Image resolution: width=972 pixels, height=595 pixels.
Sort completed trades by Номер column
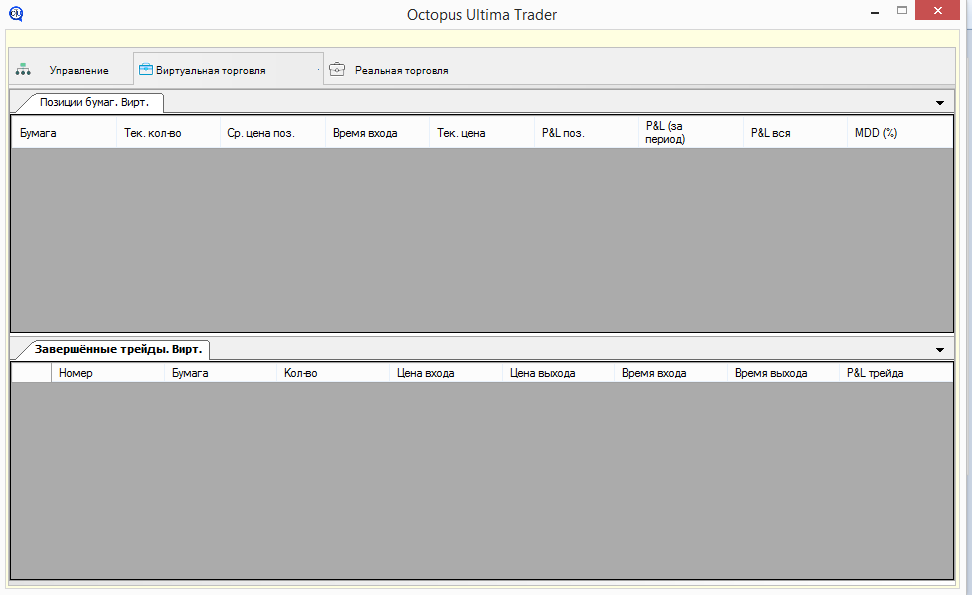108,373
